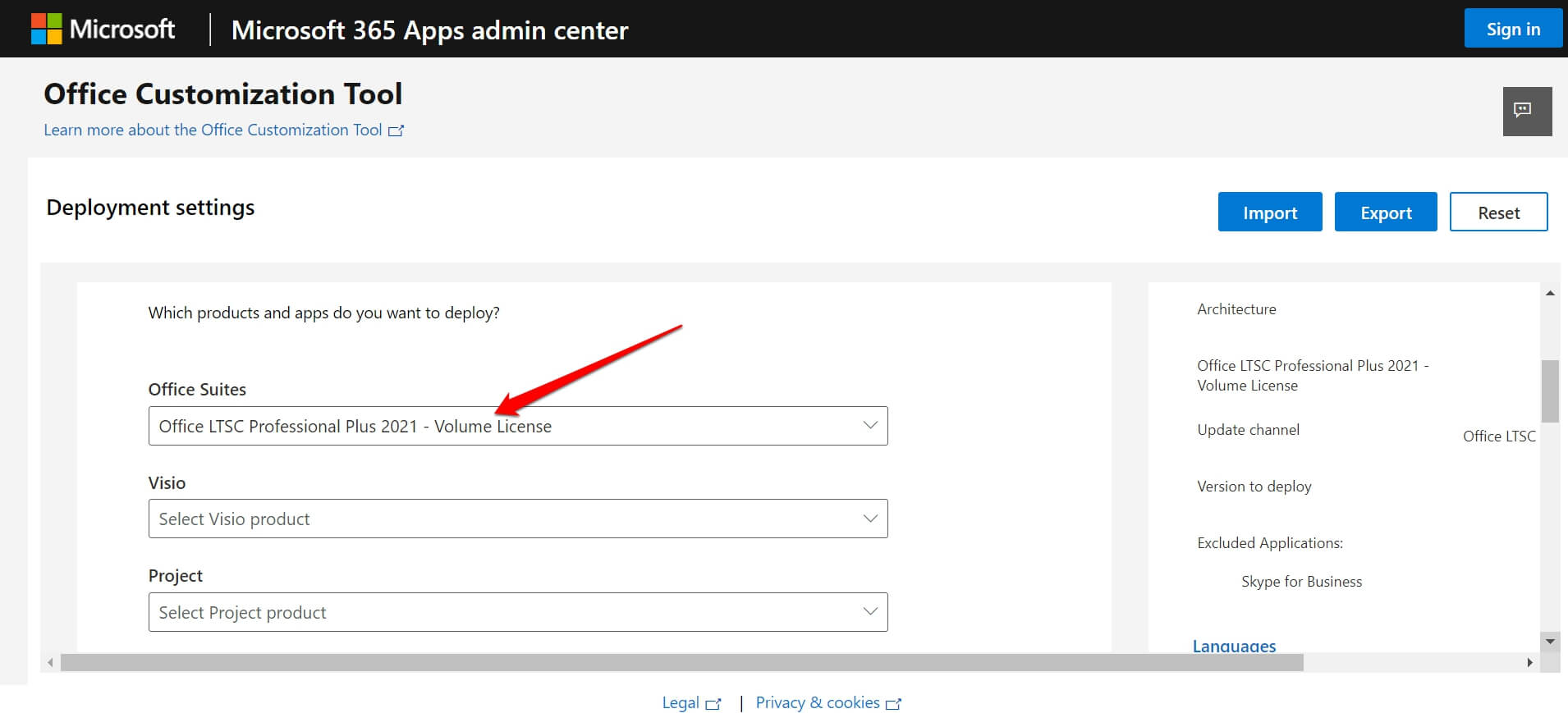
Task: Click the Sign in button
Action: [x=1513, y=29]
